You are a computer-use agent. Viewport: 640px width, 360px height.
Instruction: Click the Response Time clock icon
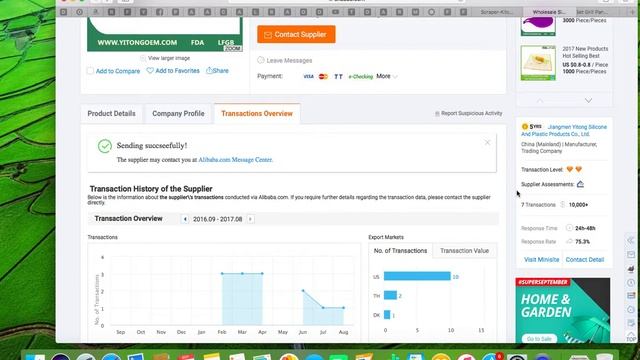pos(569,228)
